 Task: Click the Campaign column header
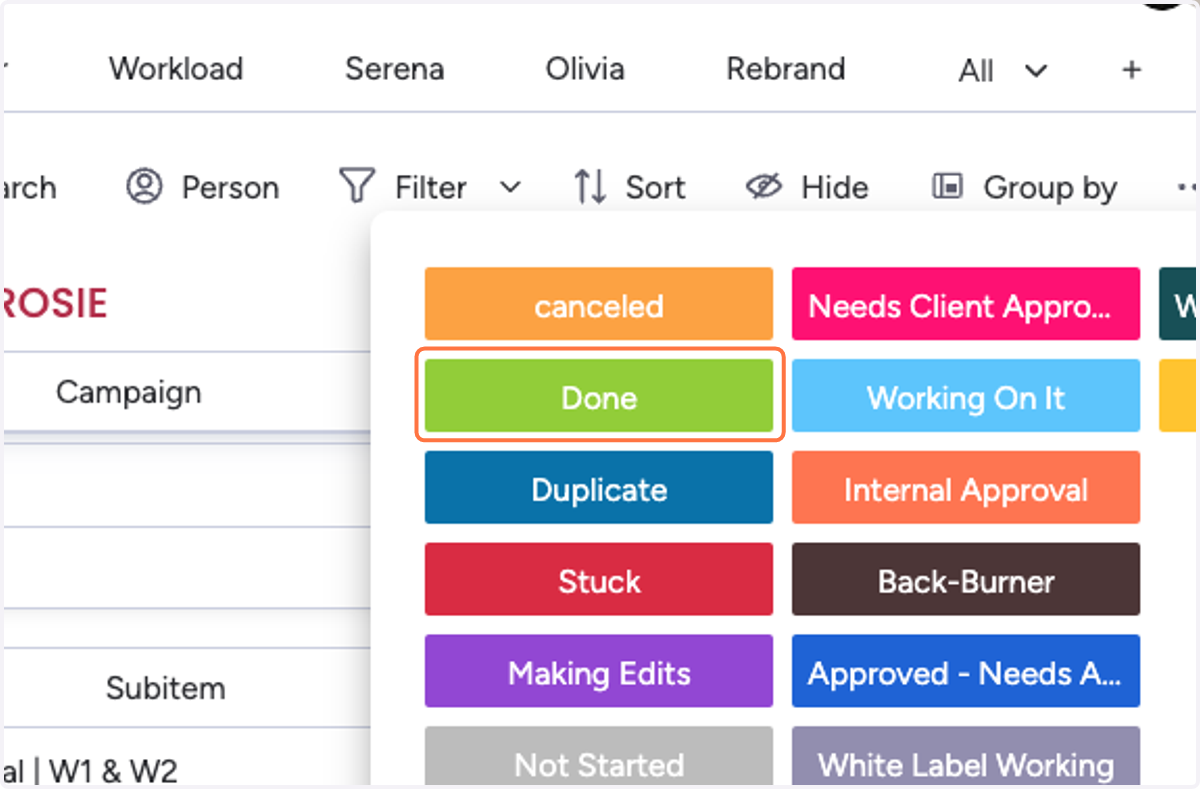pos(129,392)
